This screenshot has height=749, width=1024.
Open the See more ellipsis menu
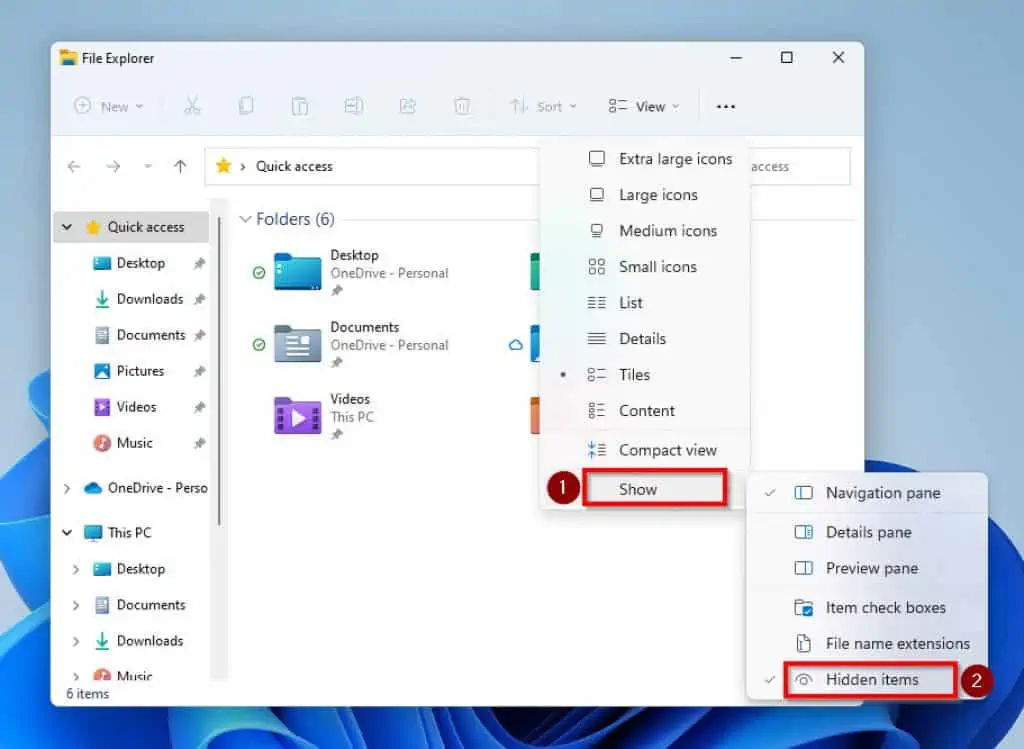click(726, 106)
